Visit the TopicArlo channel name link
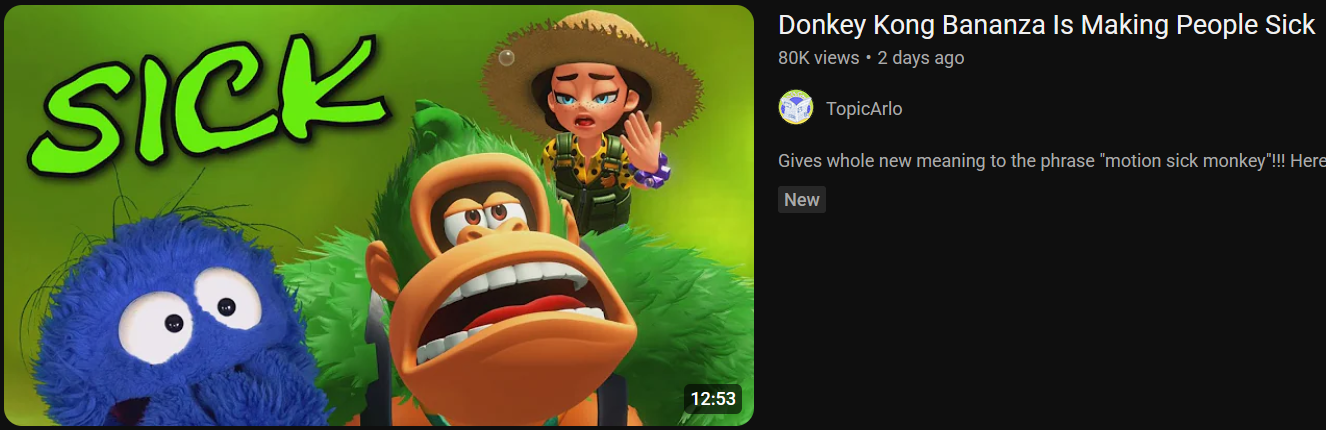 pyautogui.click(x=864, y=109)
